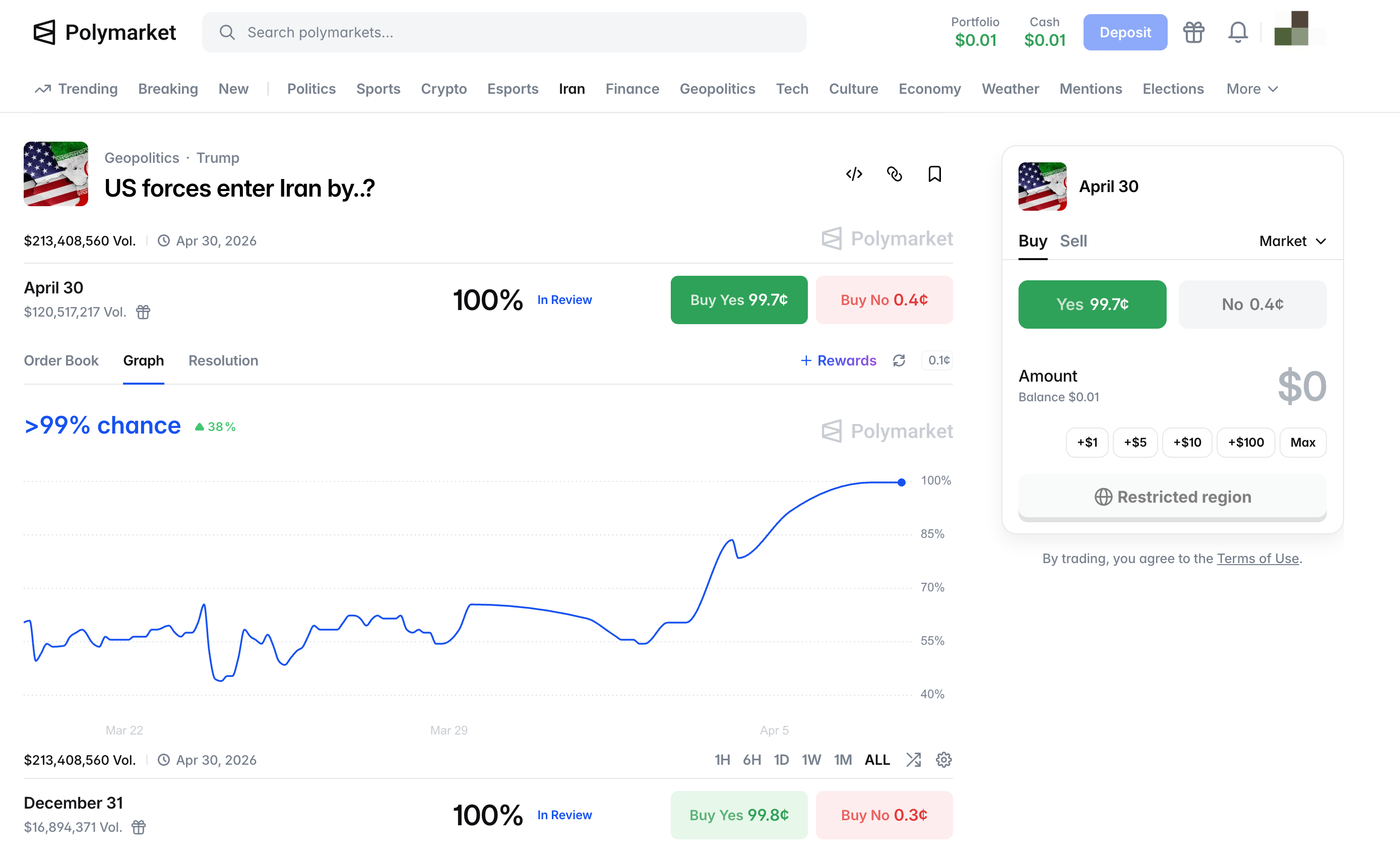This screenshot has height=855, width=1400.
Task: Switch to the Order Book tab
Action: click(61, 360)
